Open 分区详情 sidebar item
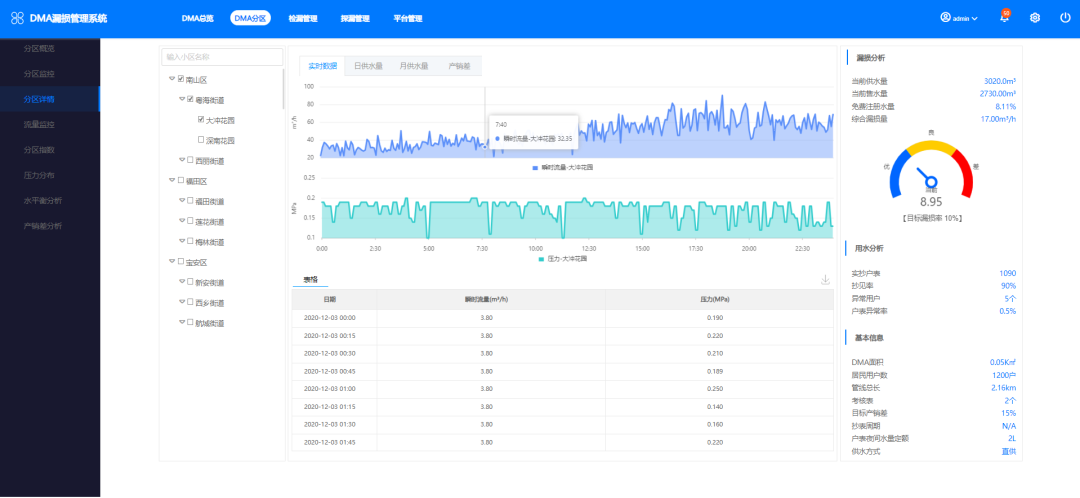This screenshot has width=1080, height=498. [x=50, y=99]
